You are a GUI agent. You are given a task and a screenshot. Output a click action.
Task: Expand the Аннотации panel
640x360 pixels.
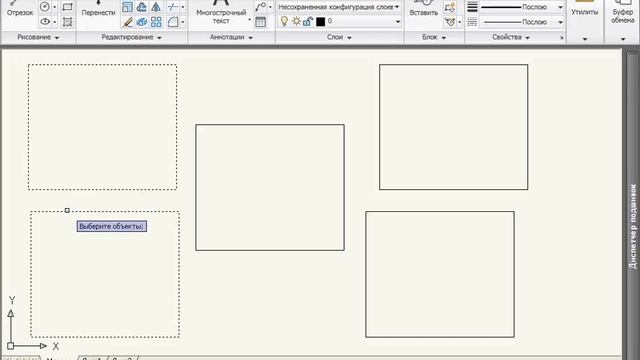tap(231, 37)
